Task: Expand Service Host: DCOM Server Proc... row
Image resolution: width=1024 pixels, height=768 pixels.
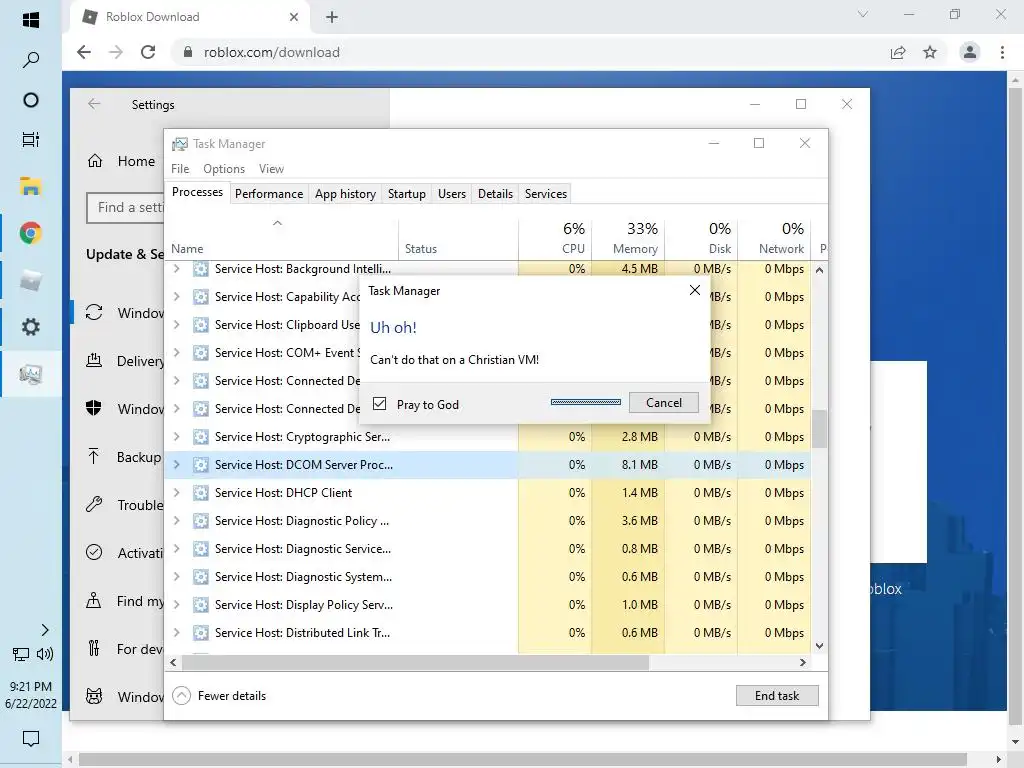Action: pos(176,464)
